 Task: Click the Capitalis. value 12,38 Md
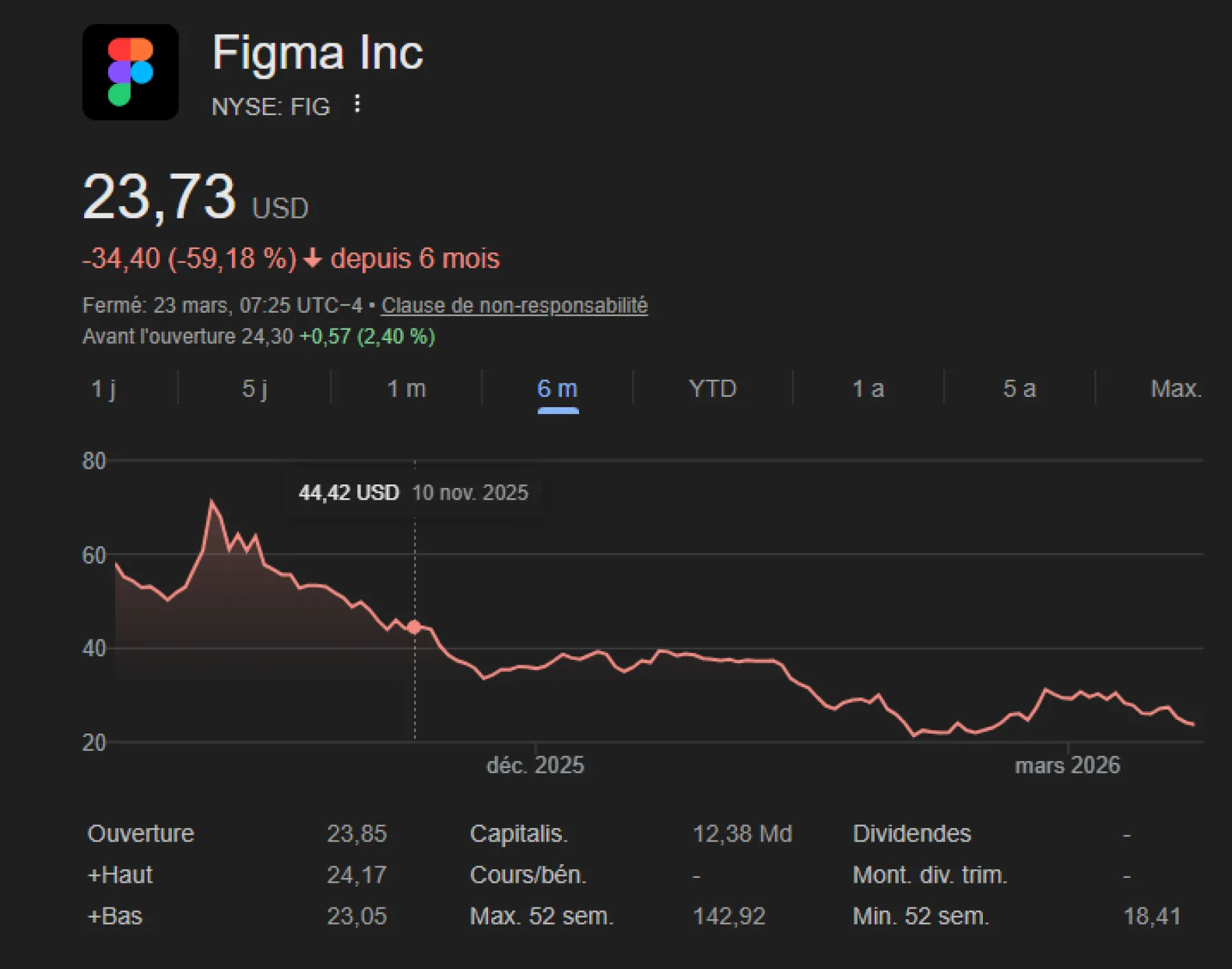tap(742, 834)
